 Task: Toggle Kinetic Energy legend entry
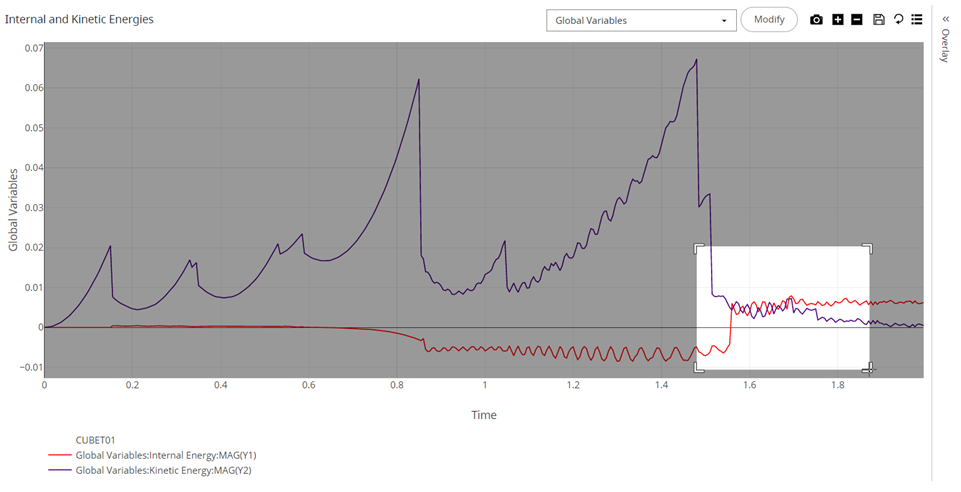tap(150, 471)
